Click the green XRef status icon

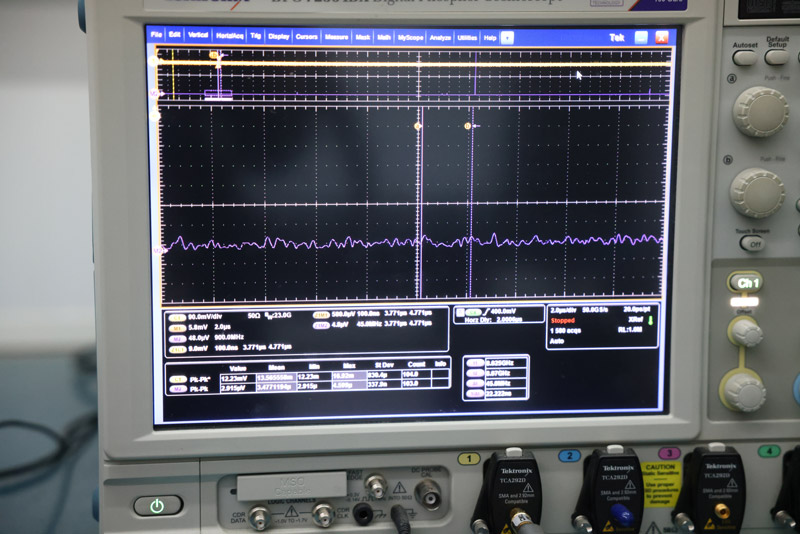(x=651, y=320)
